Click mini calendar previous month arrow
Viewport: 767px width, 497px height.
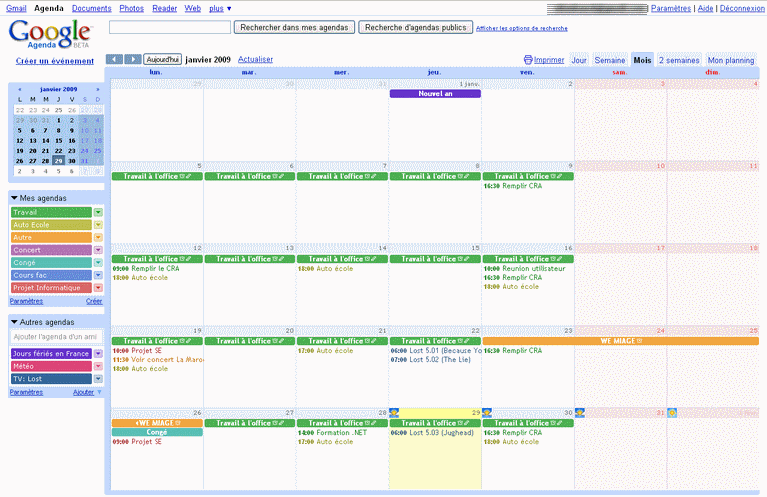(20, 90)
